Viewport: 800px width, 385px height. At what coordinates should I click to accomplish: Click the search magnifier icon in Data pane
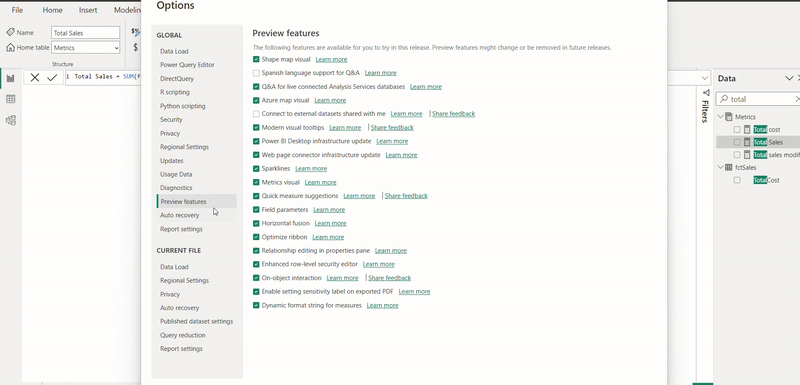point(724,99)
